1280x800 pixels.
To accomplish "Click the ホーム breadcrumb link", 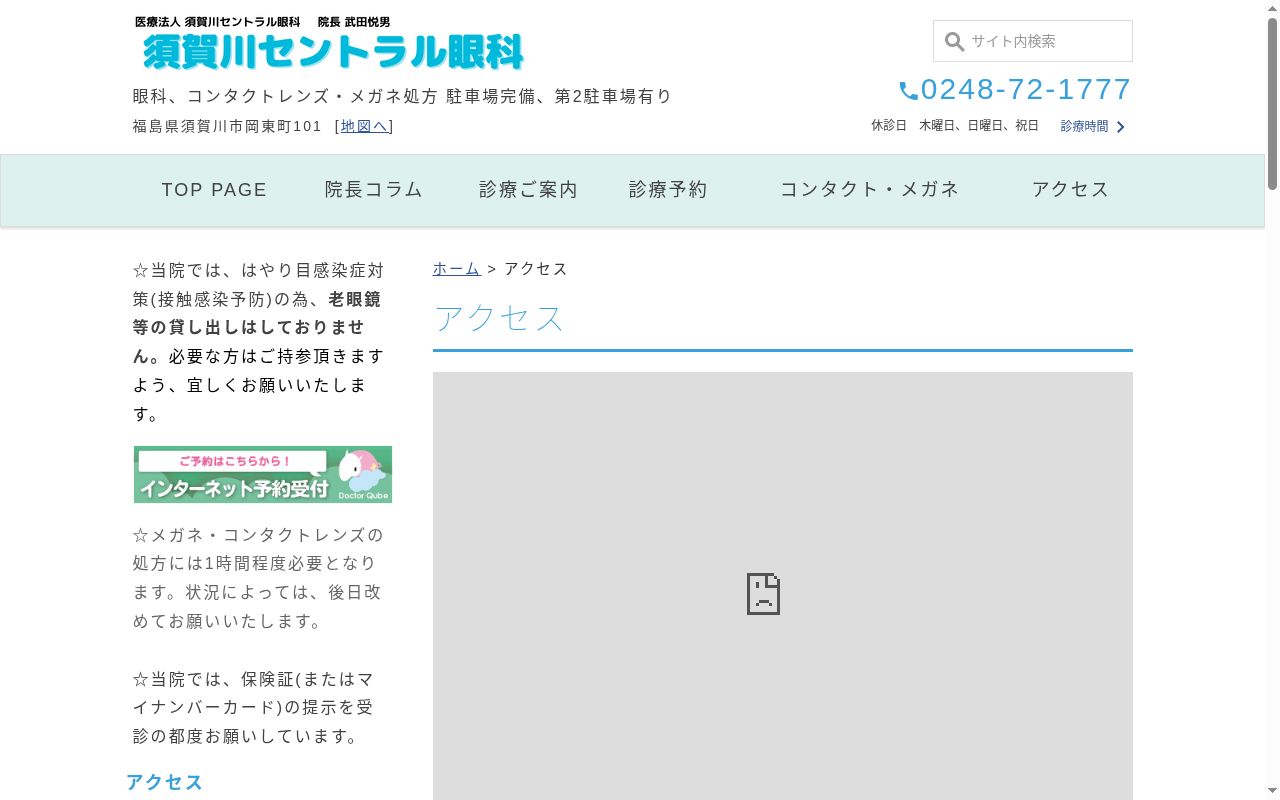I will (x=456, y=269).
